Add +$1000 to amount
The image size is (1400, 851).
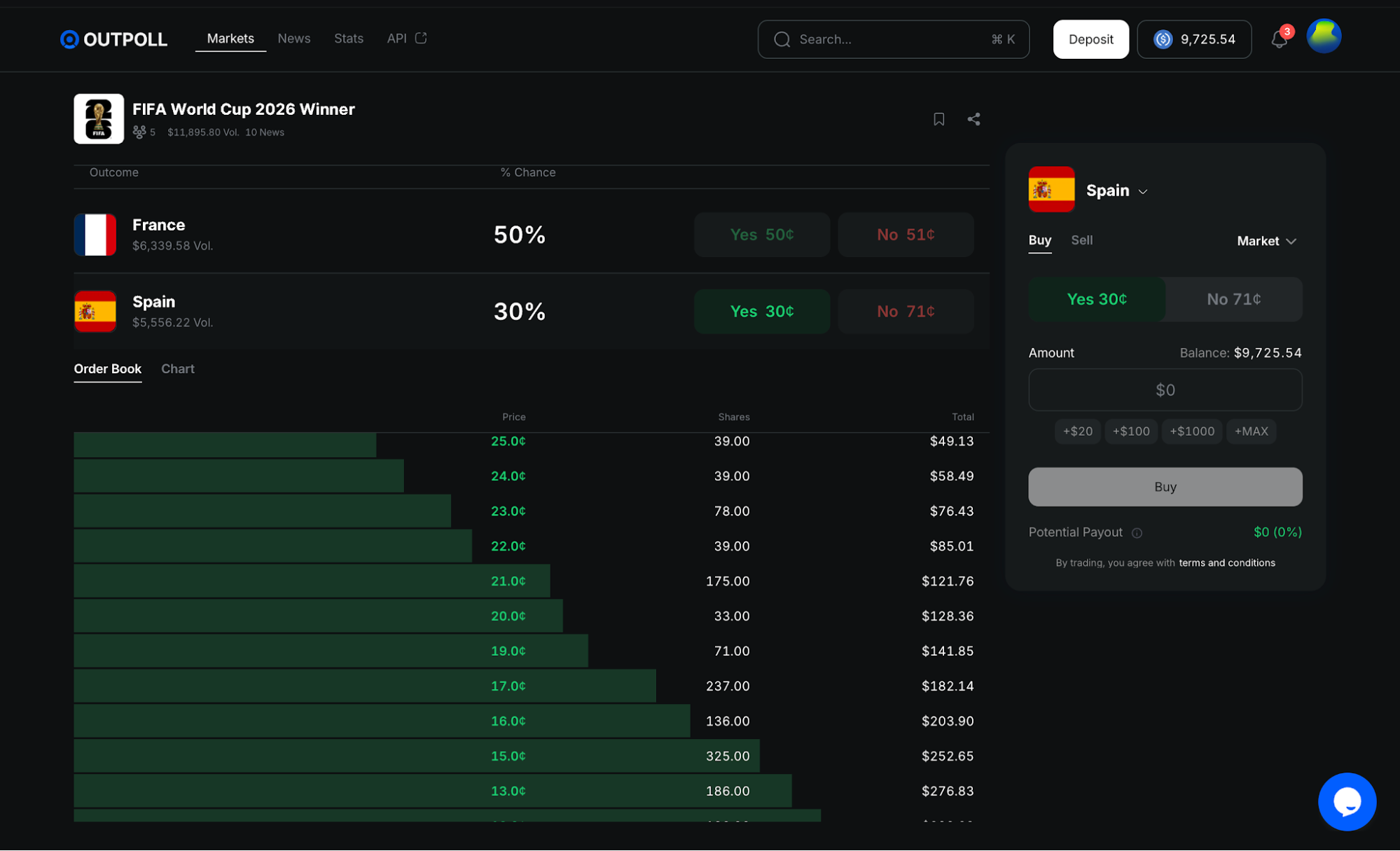pos(1191,431)
